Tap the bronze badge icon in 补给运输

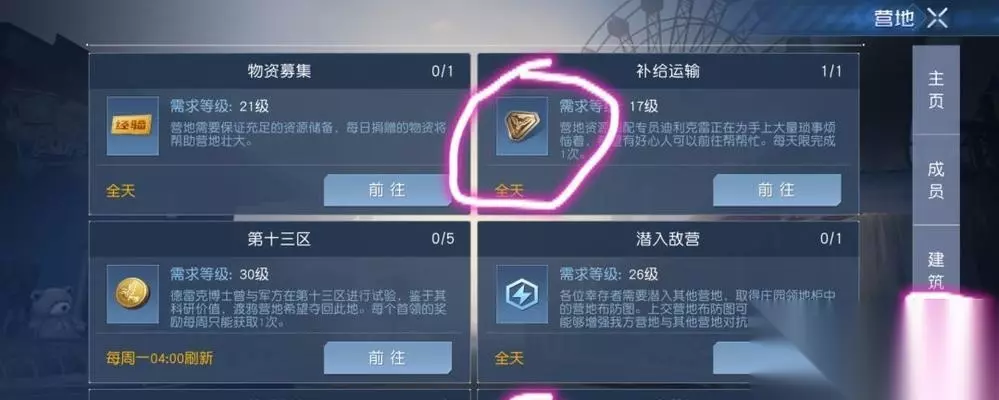[x=522, y=126]
